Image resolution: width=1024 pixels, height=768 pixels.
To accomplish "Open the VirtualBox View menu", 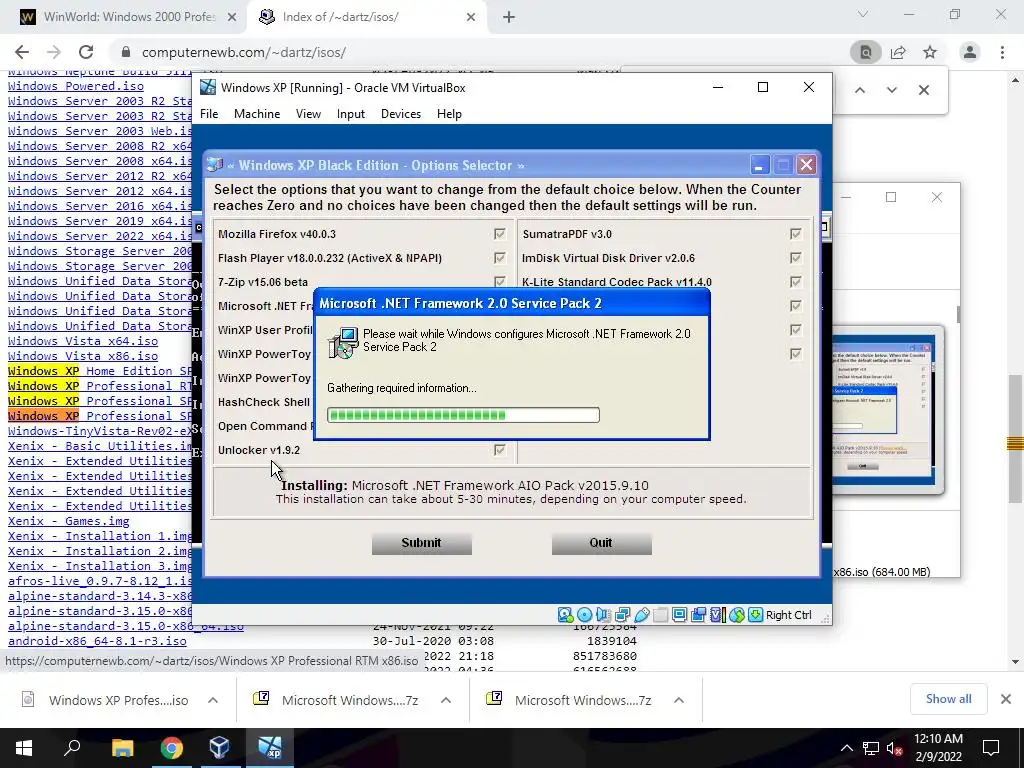I will click(x=308, y=114).
